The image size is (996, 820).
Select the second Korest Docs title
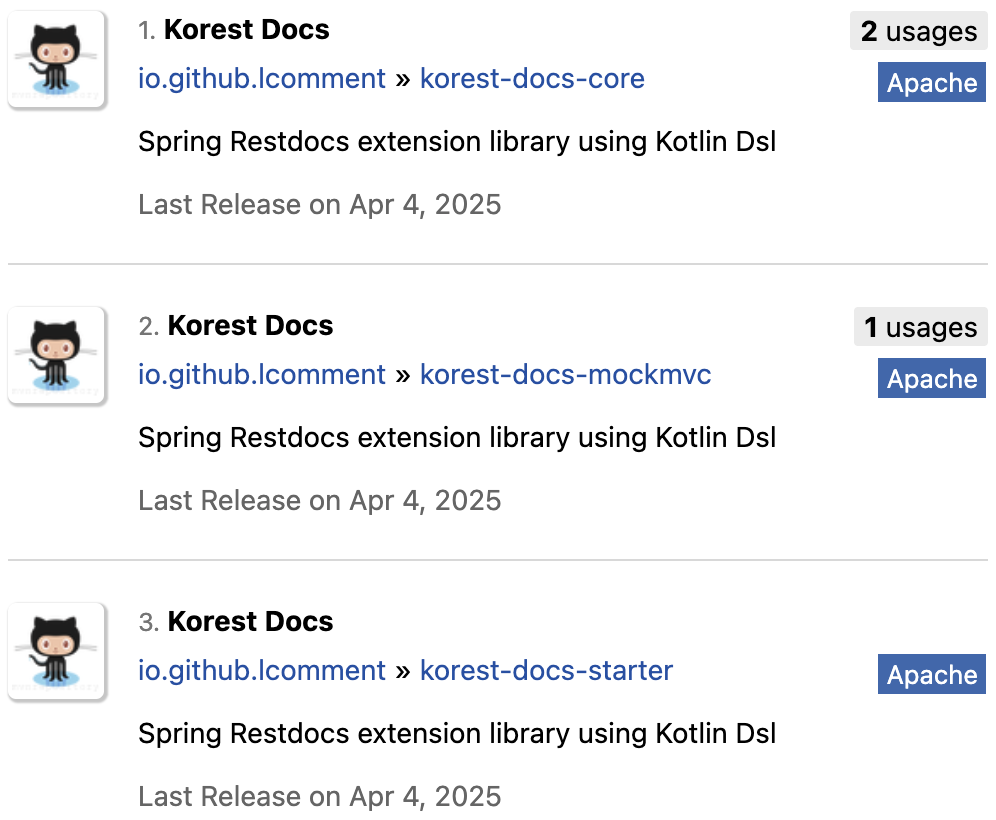(250, 326)
